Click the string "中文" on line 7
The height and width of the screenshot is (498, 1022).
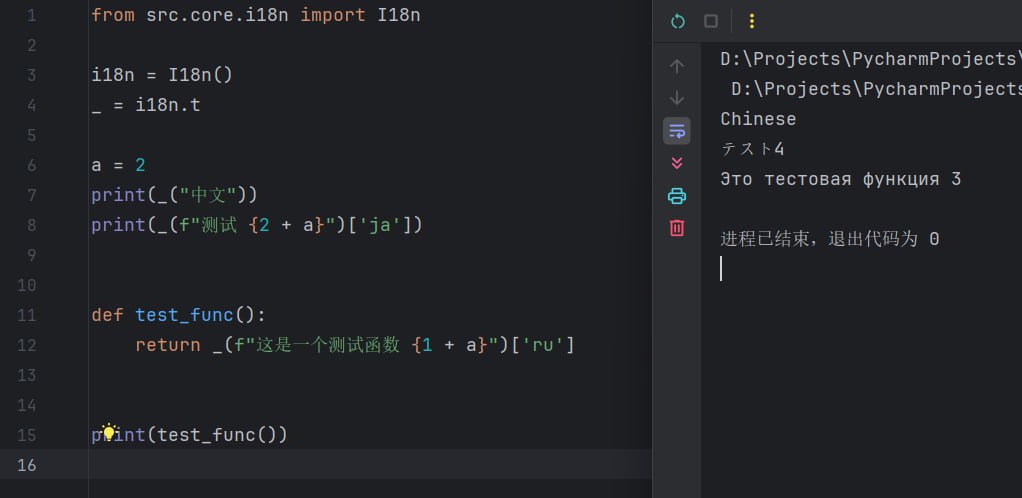[x=207, y=195]
